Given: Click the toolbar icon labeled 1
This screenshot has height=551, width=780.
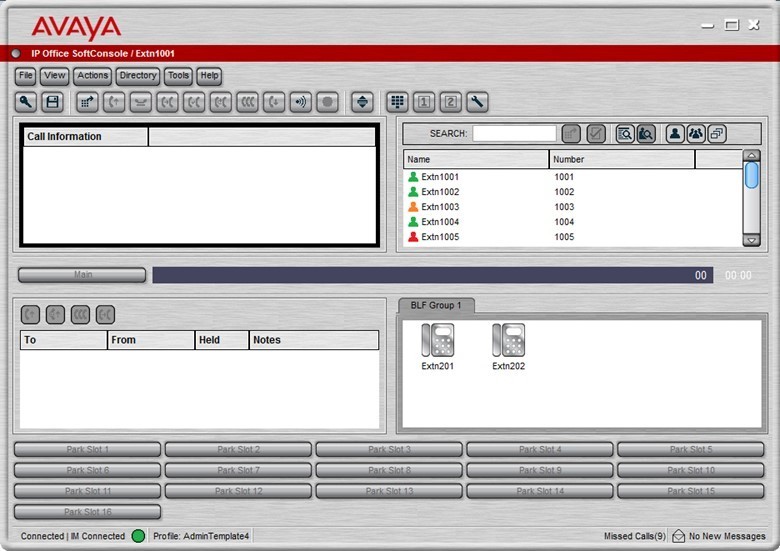Looking at the screenshot, I should (424, 102).
